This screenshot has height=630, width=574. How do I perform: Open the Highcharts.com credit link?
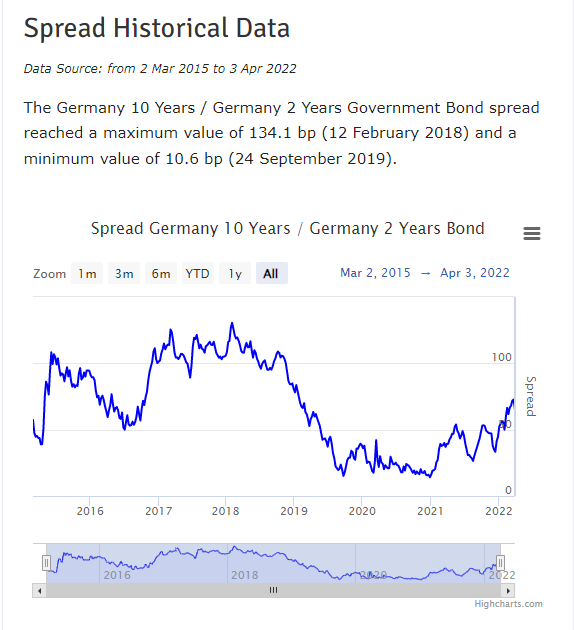tap(508, 604)
